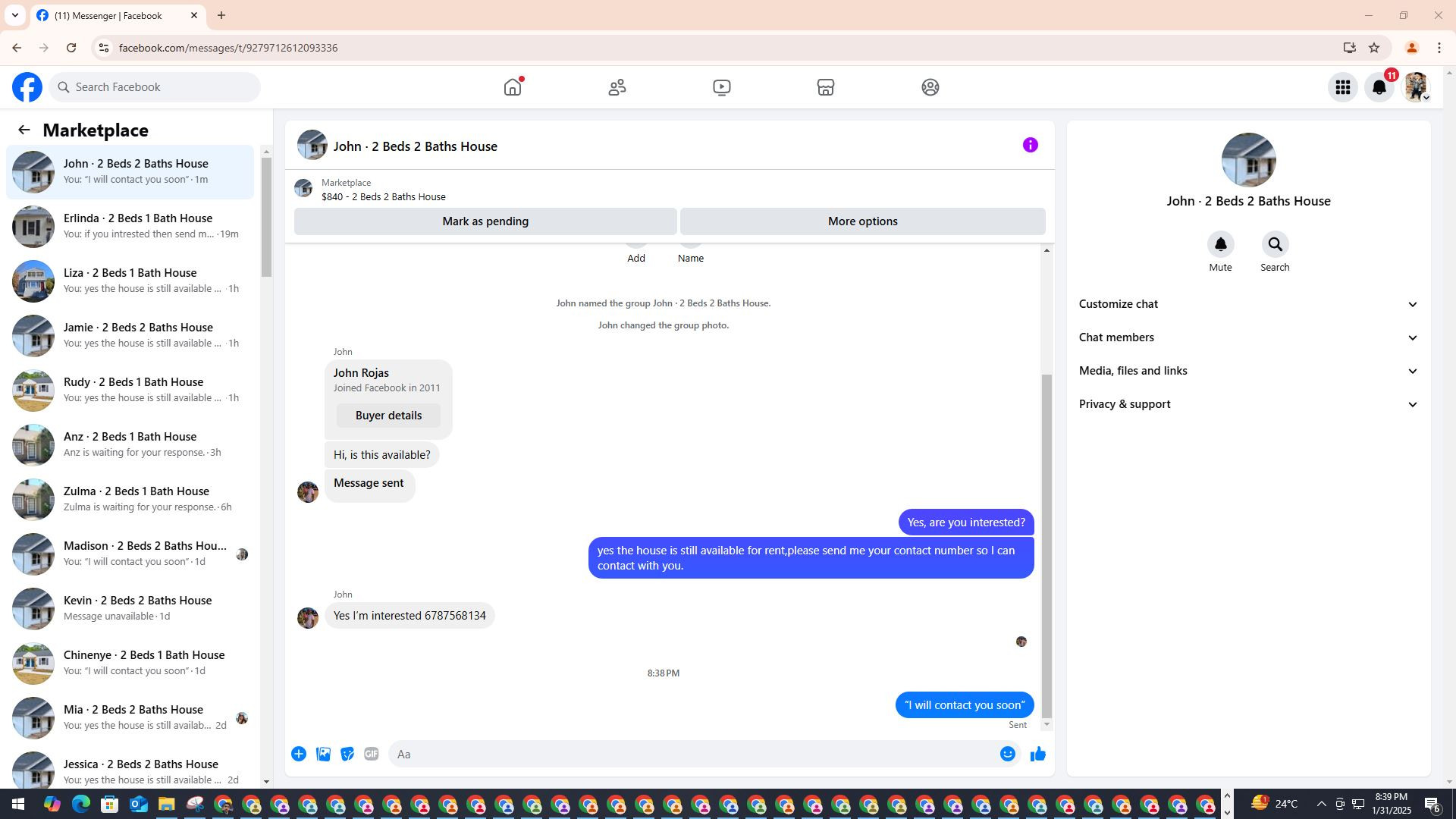Open Chinenye · 2 Beds 1 Bath House chat
This screenshot has height=819, width=1456.
tap(130, 664)
